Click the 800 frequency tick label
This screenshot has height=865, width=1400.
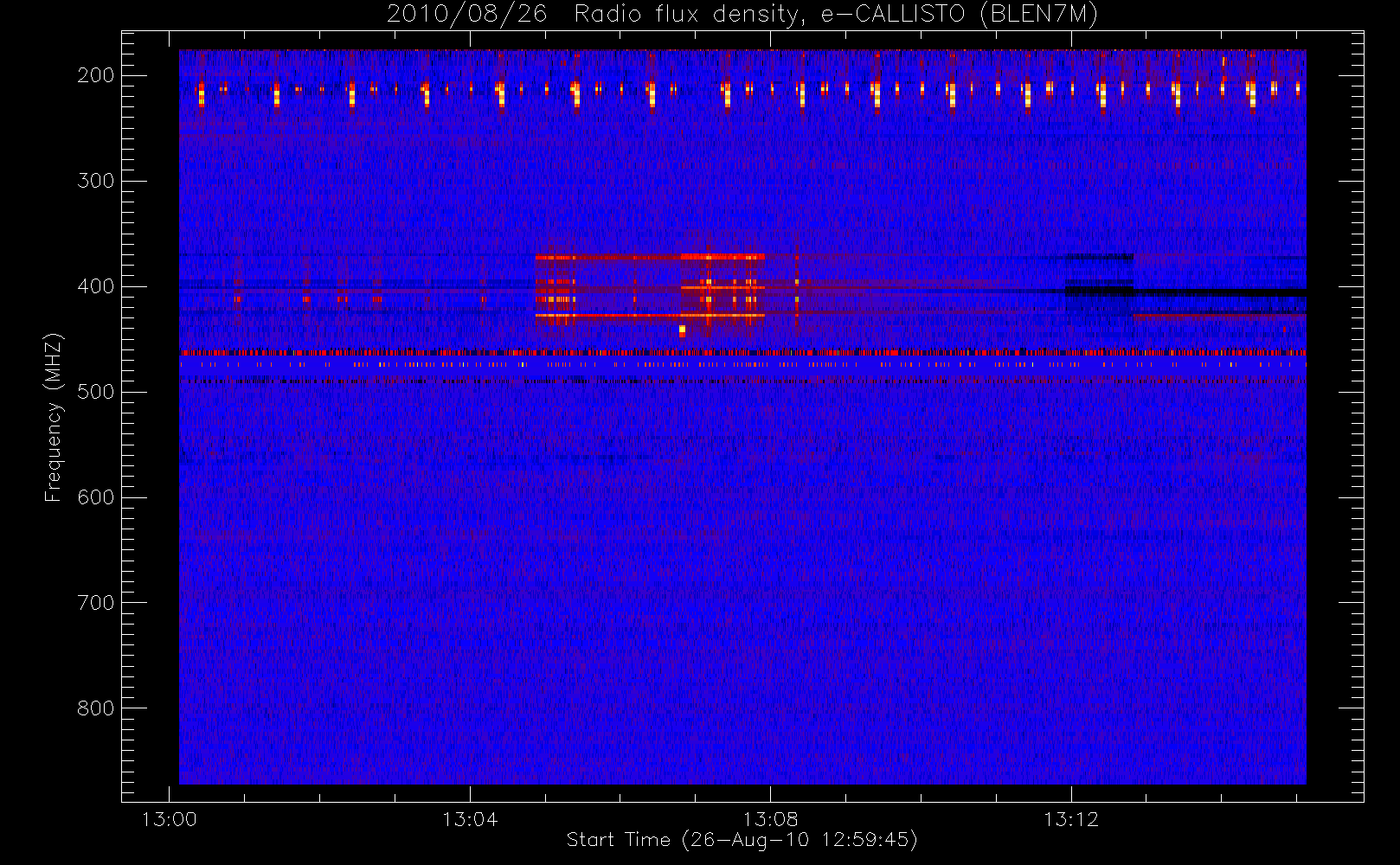click(x=96, y=708)
